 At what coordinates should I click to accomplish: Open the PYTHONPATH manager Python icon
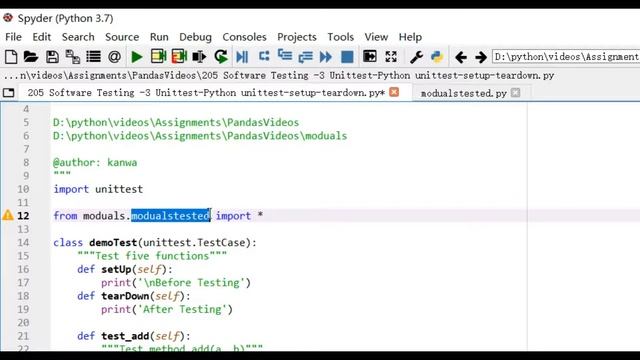[437, 57]
